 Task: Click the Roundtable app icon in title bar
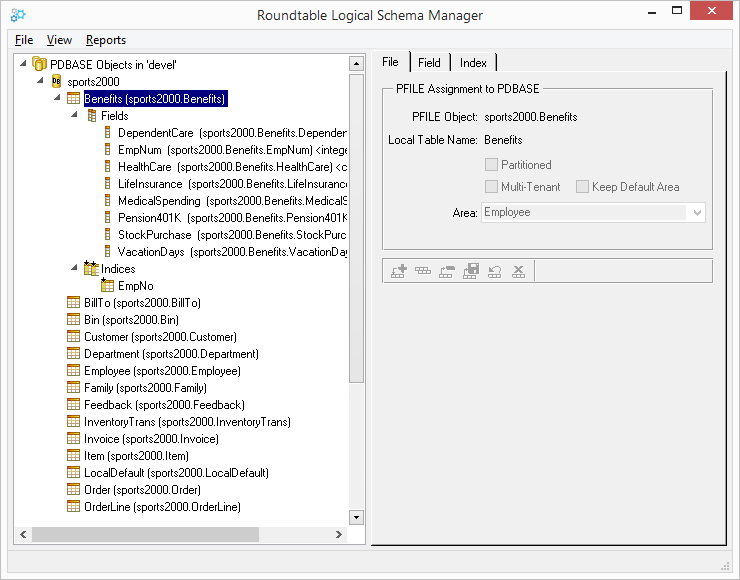tap(18, 15)
